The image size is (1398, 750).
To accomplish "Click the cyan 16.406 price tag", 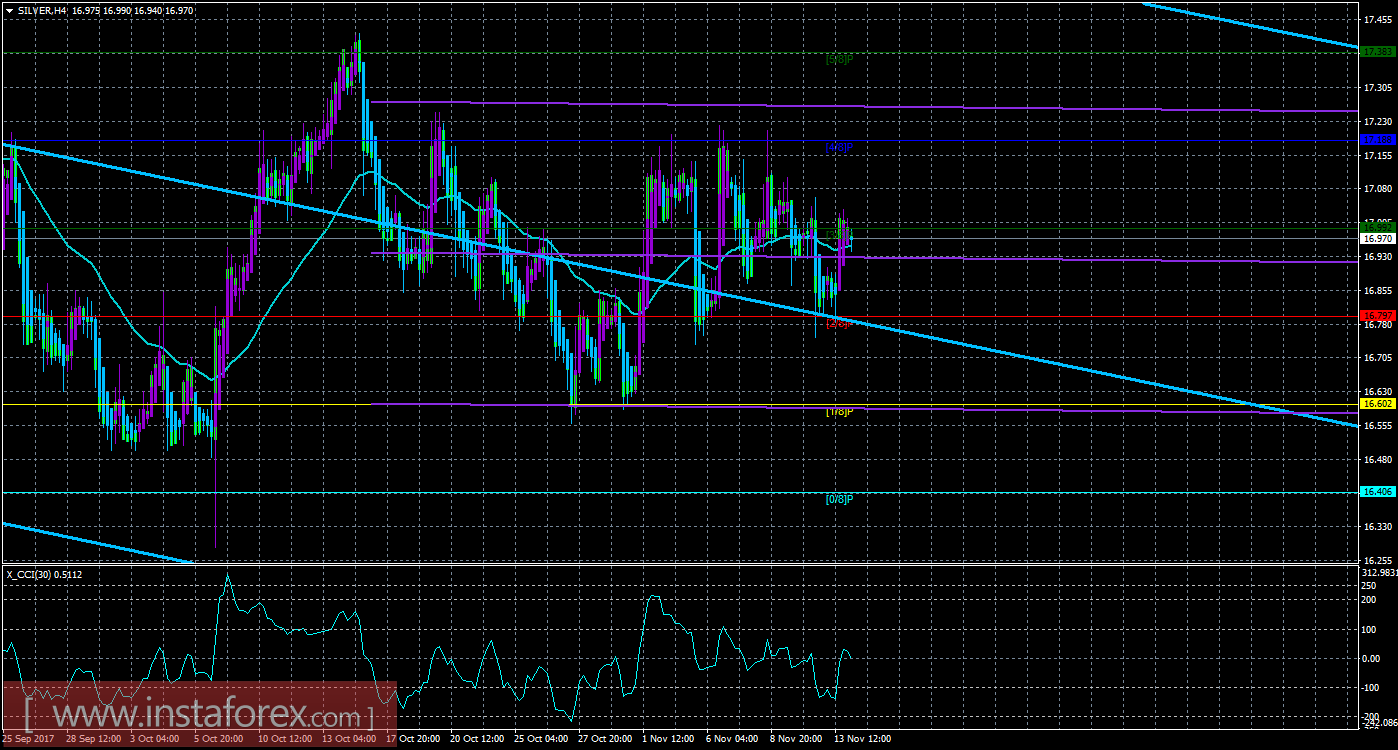I will 1378,492.
